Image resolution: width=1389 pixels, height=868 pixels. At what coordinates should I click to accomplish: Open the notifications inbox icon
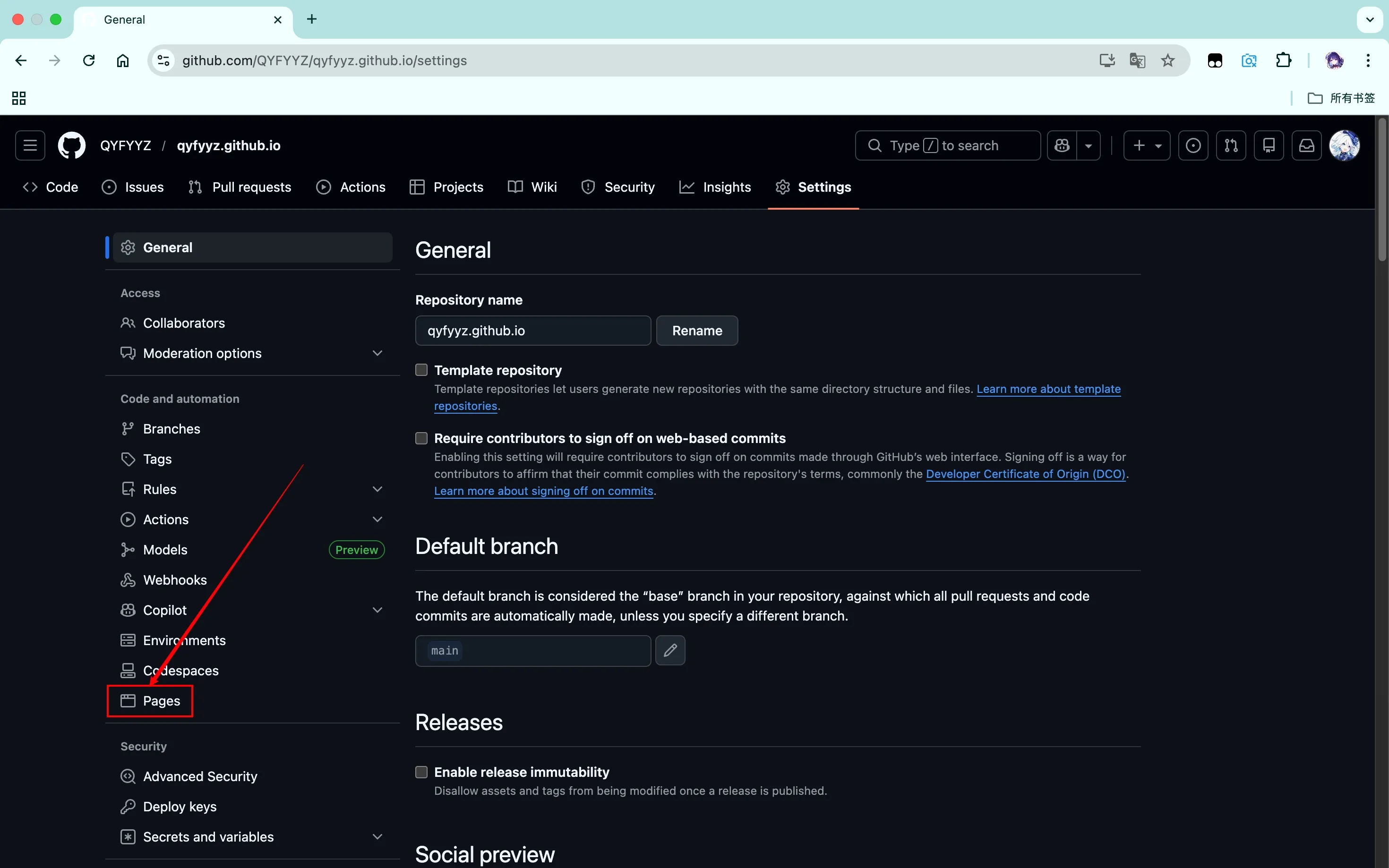point(1306,146)
